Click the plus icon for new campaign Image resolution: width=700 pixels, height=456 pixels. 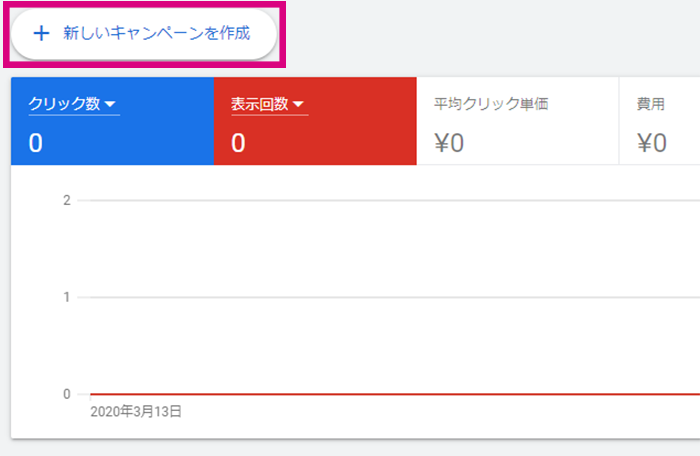[x=42, y=33]
